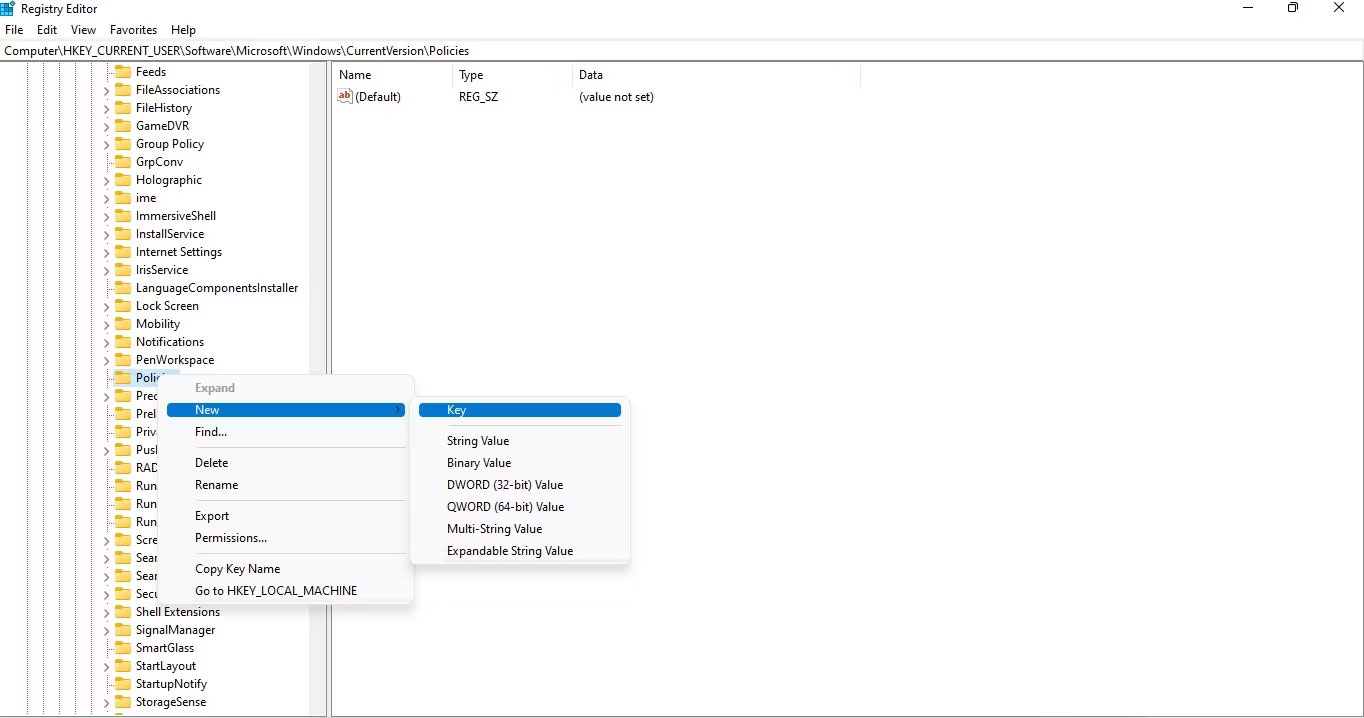Open the Edit menu
Screen dimensions: 1364x718
pyautogui.click(x=46, y=30)
